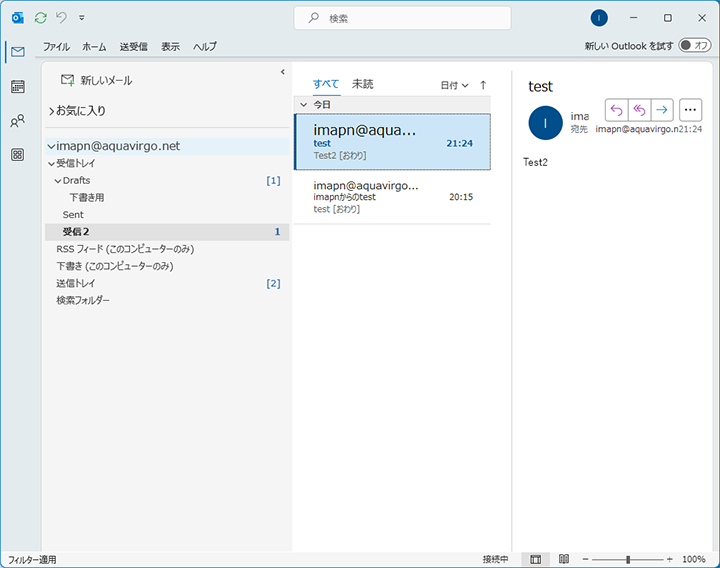
Task: Open the ヘルプ tab
Action: coord(204,46)
